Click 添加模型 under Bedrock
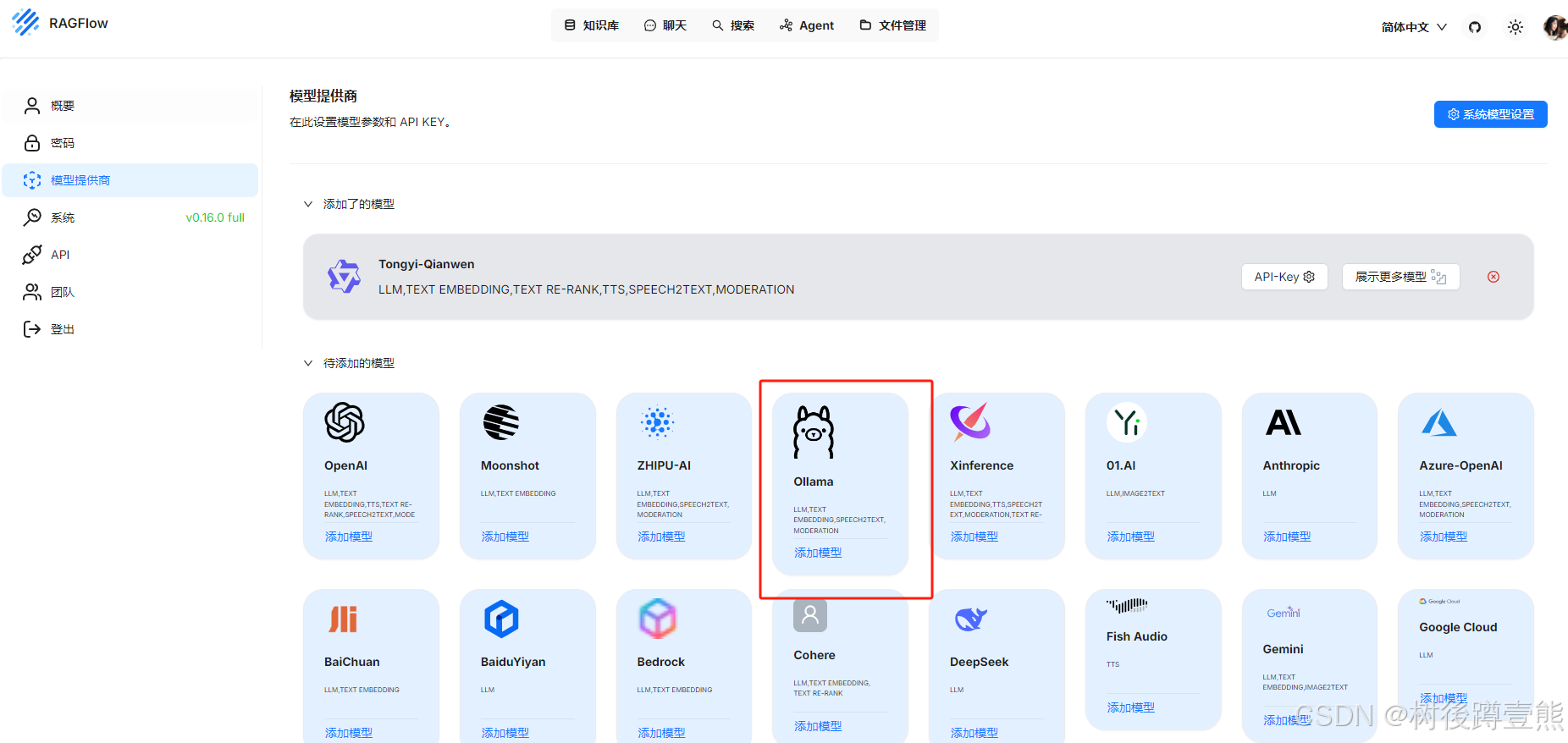Image resolution: width=1568 pixels, height=743 pixels. point(661,733)
